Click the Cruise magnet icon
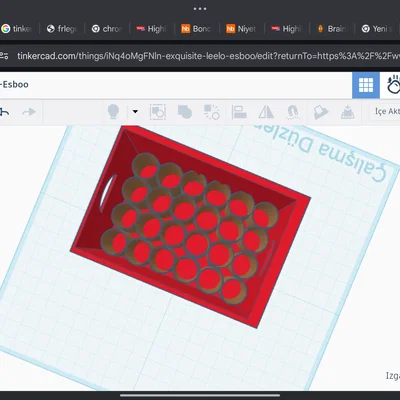This screenshot has height=400, width=400. pyautogui.click(x=293, y=112)
